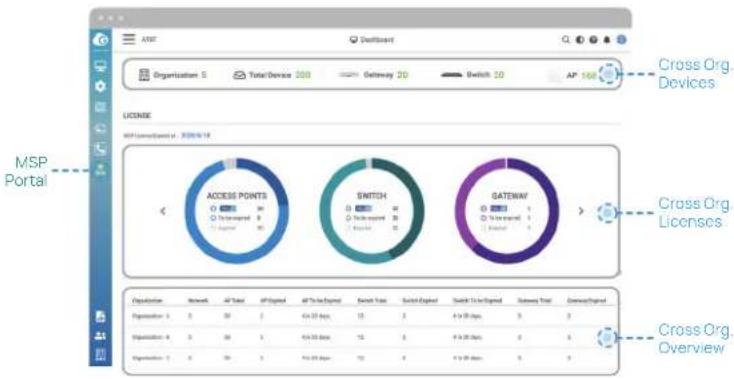Sort by the Switch Total column header
This screenshot has height=379, width=734.
pos(372,300)
